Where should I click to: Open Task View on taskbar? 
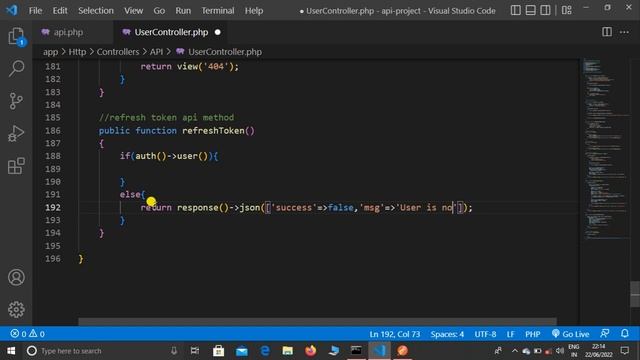tap(195, 351)
